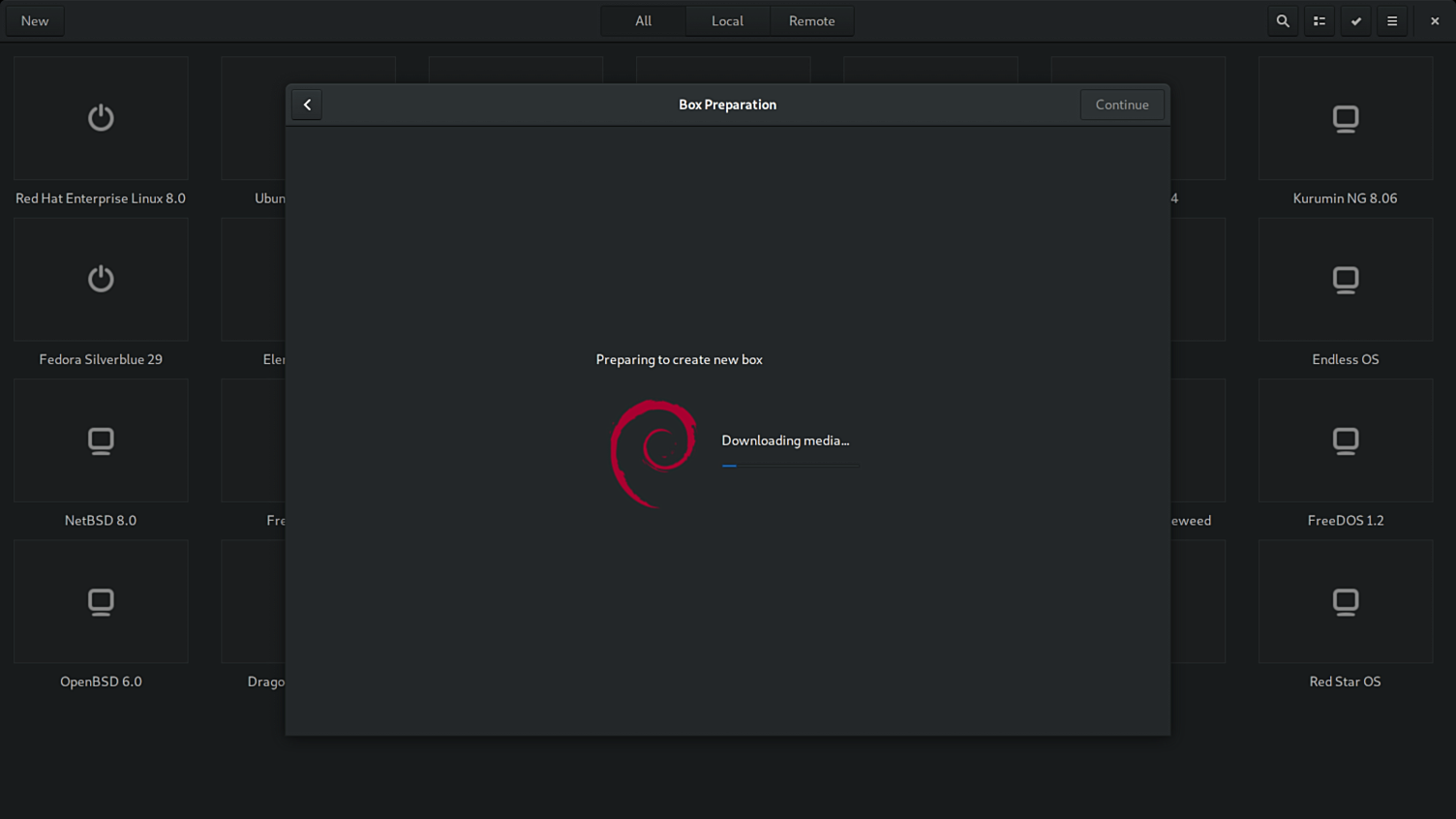Click the search icon in header bar
Image resolution: width=1456 pixels, height=819 pixels.
coord(1283,21)
